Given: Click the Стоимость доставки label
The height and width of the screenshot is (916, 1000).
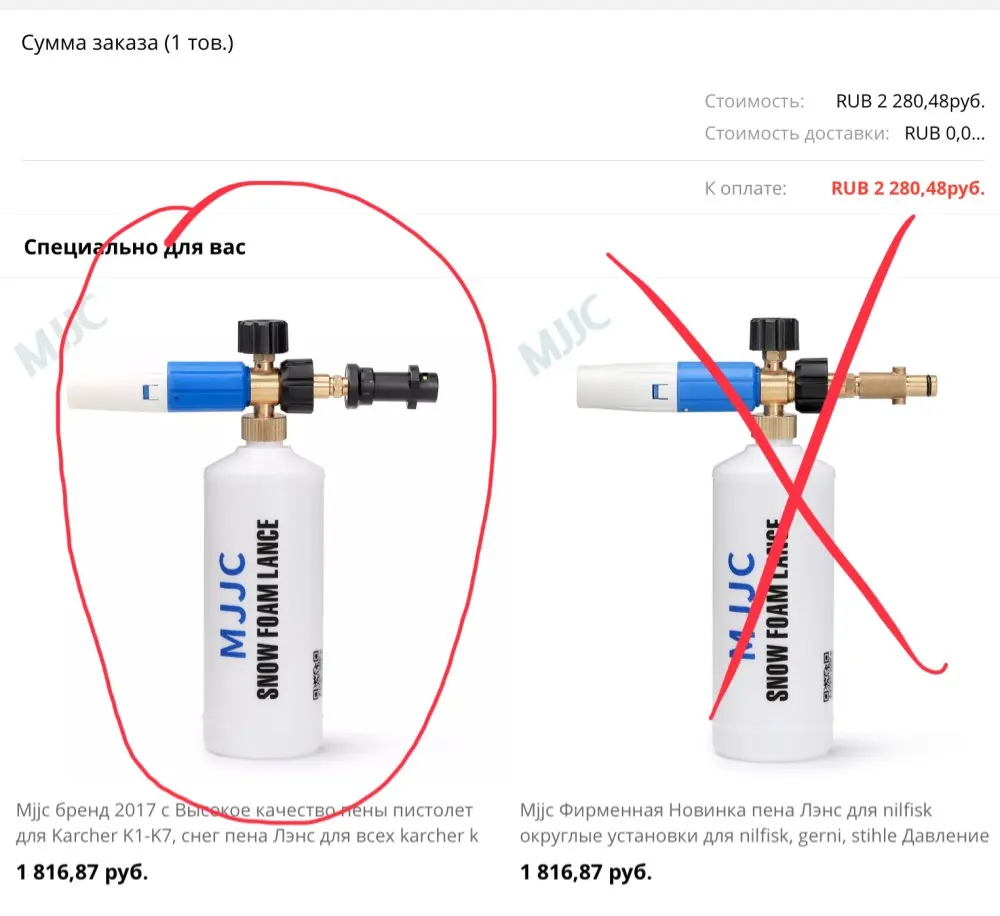Looking at the screenshot, I should (797, 133).
